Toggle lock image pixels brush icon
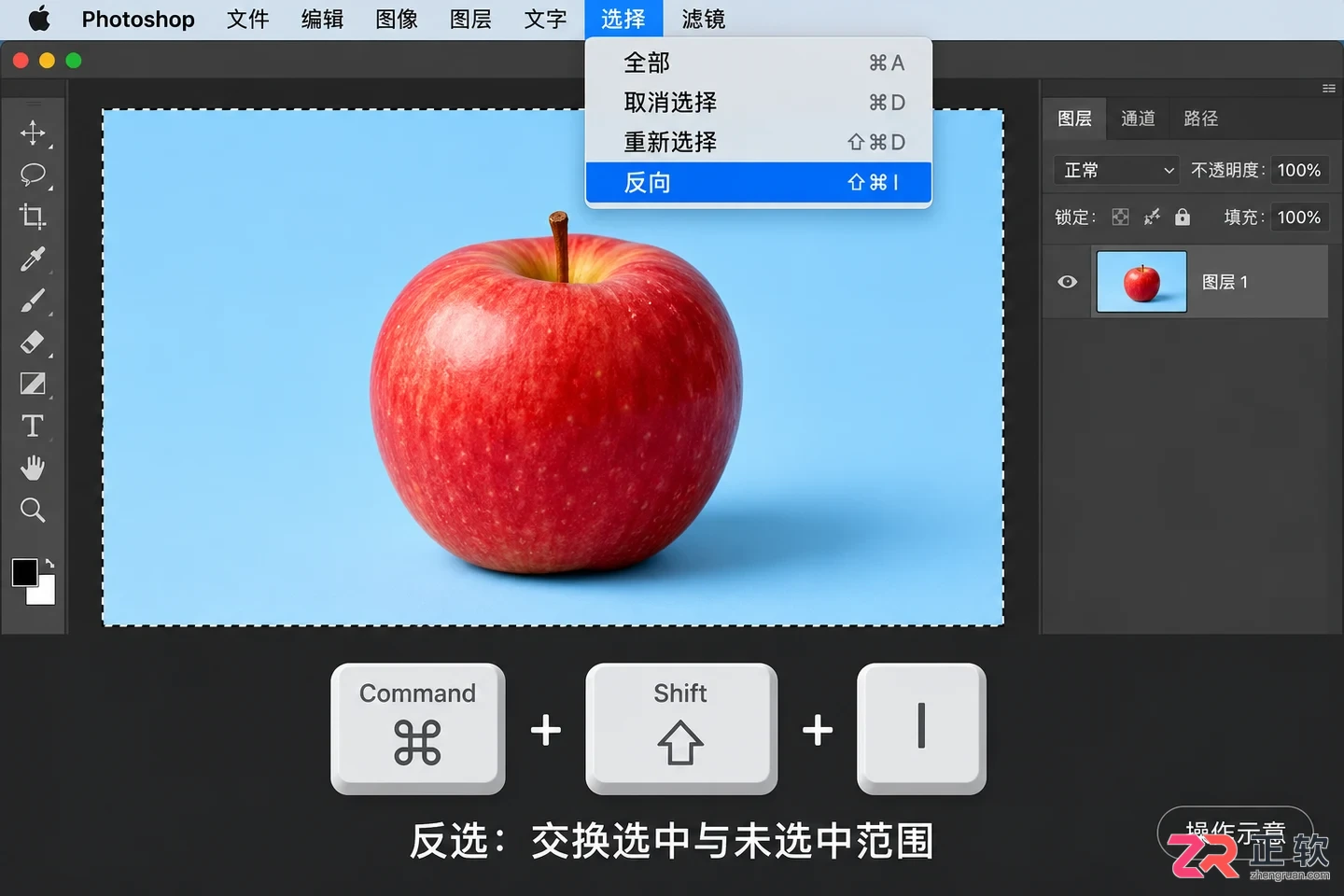Screen dimensions: 1344x896 (x=1153, y=217)
